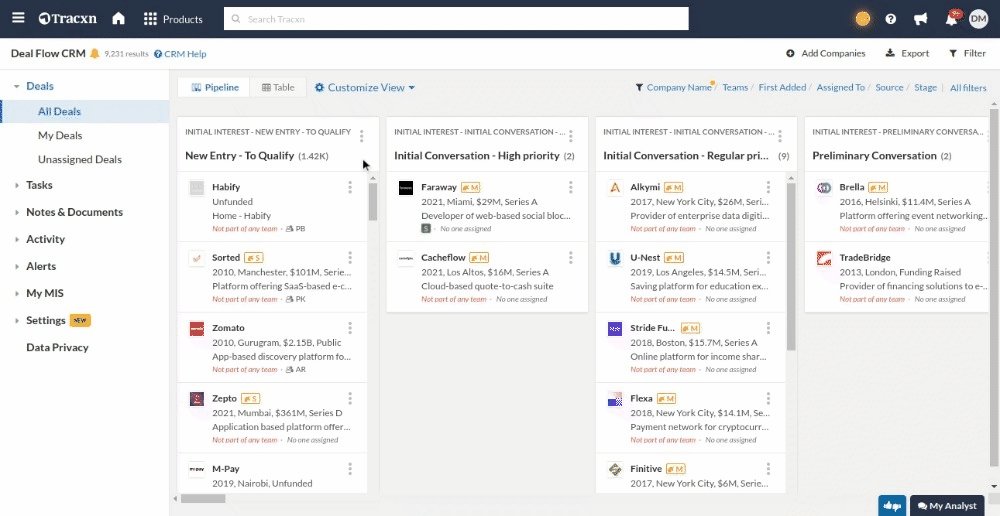
Task: Click the Search Tracxn input field
Action: [456, 19]
